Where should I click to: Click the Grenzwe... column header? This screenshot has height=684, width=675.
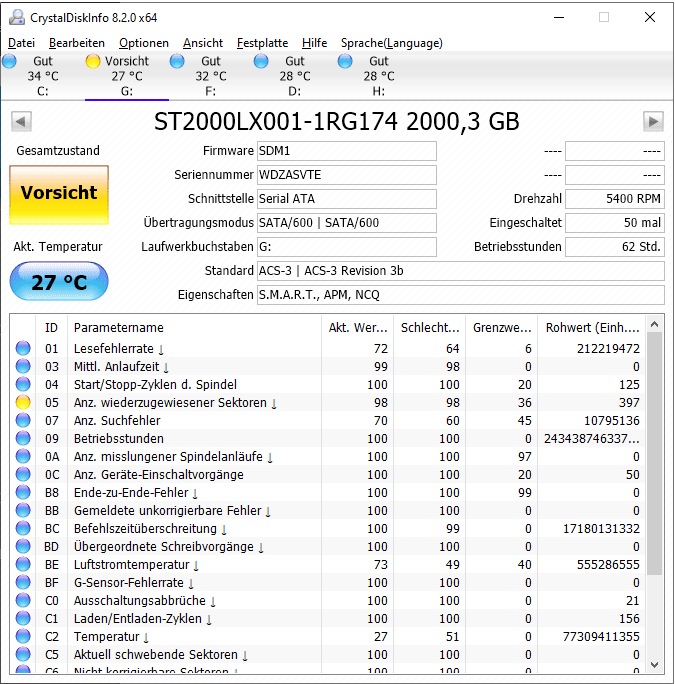click(502, 328)
